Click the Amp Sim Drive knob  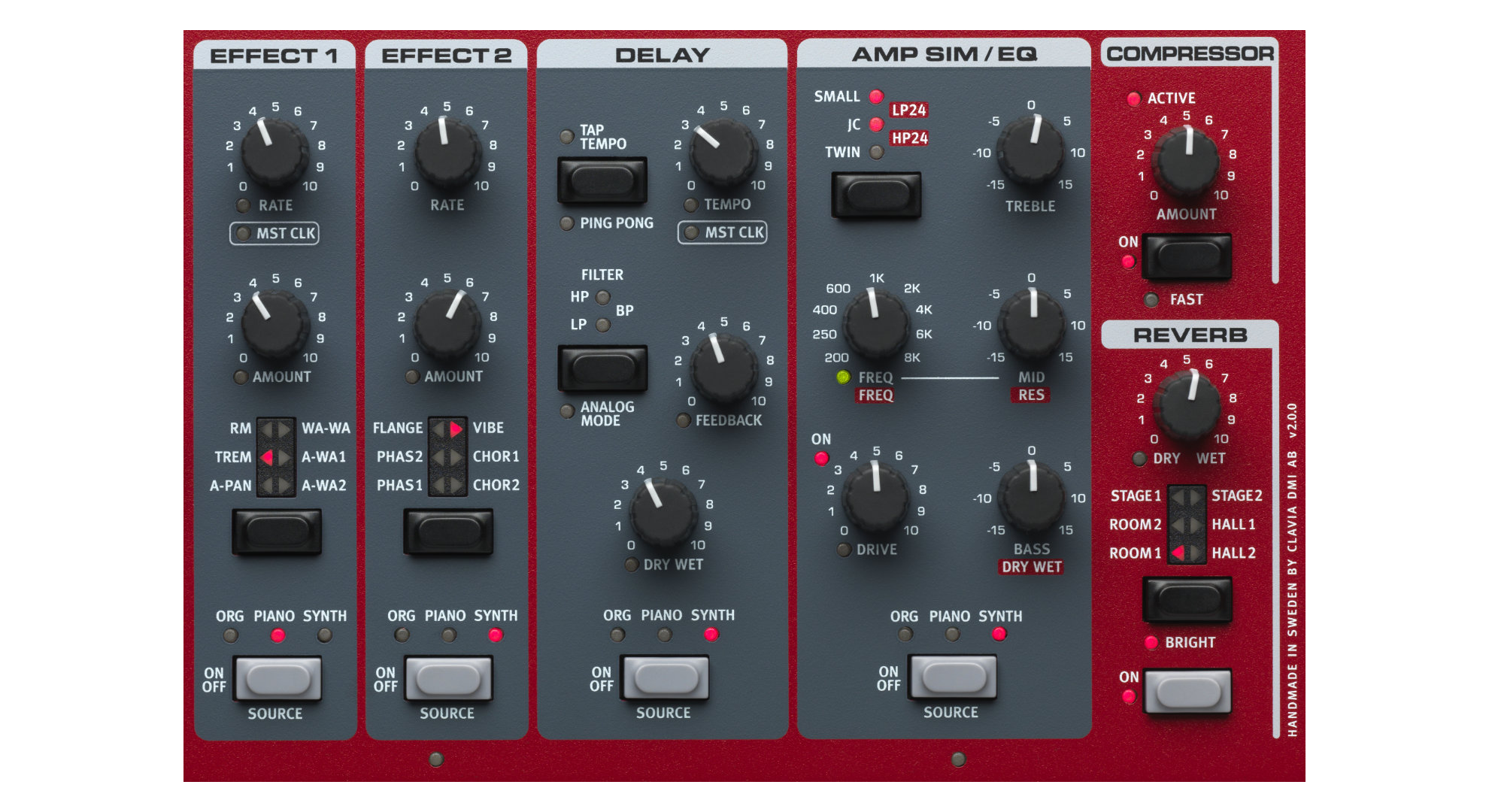click(x=876, y=498)
